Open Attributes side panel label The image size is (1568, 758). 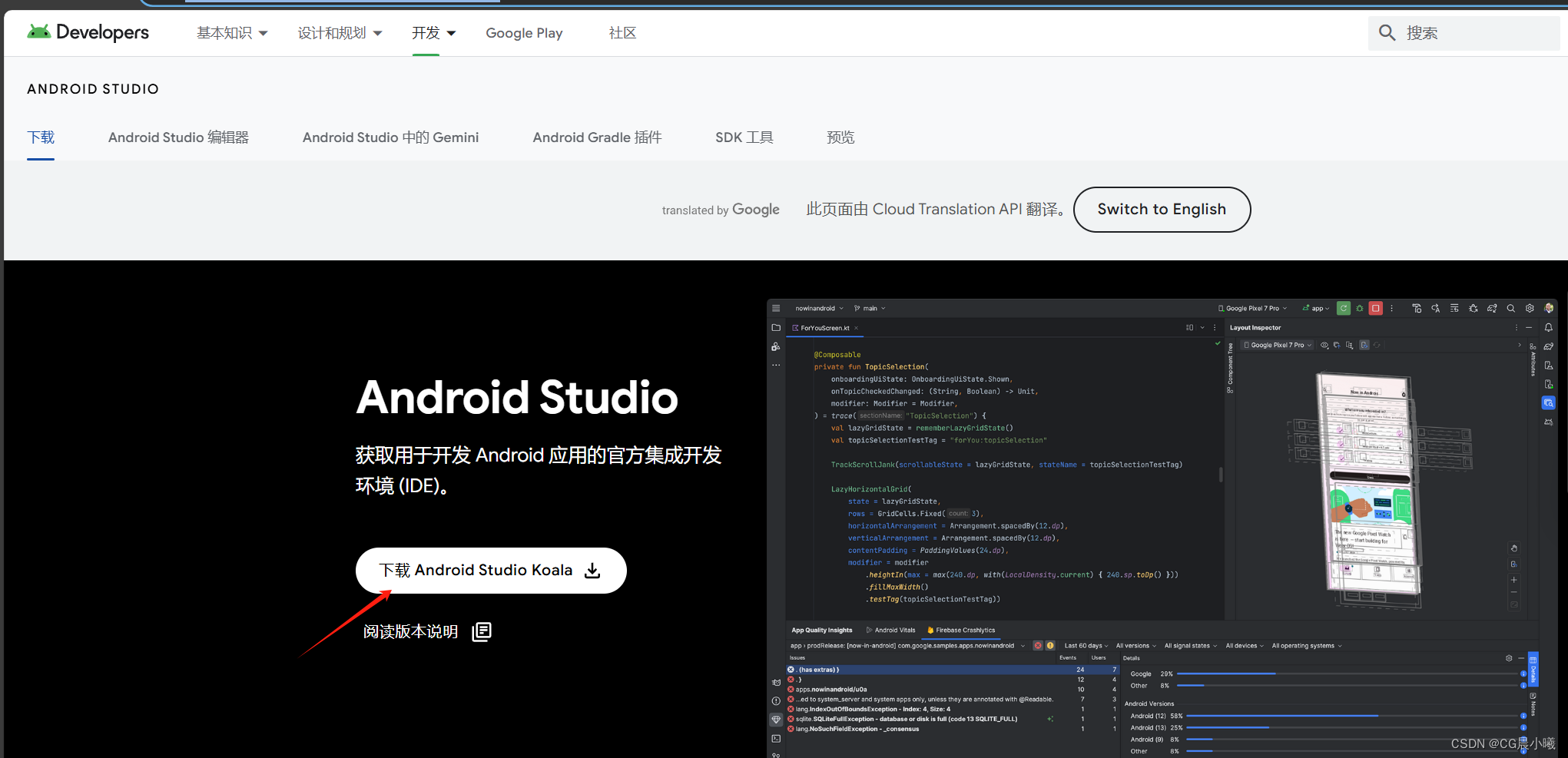click(x=1533, y=359)
